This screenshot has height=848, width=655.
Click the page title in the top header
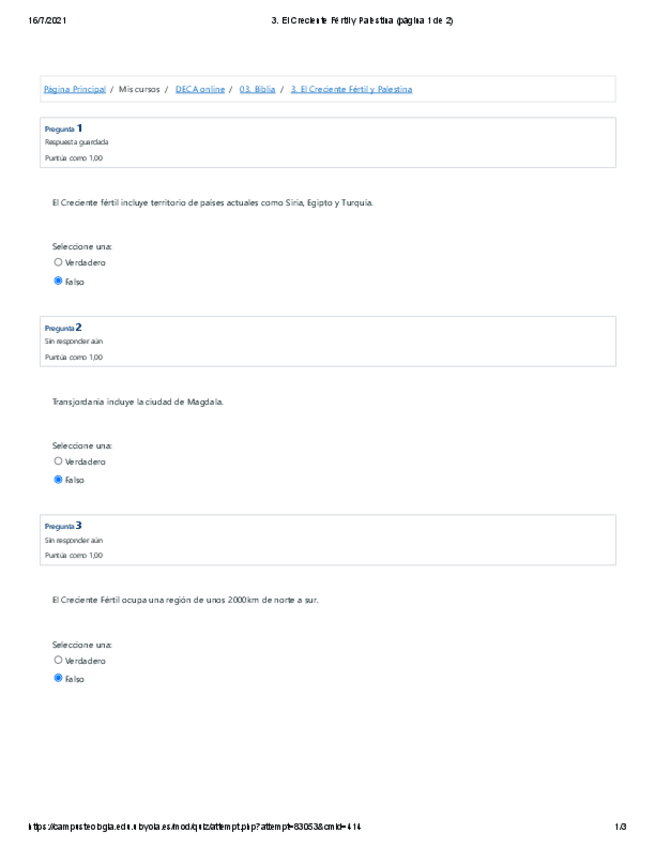click(x=362, y=21)
